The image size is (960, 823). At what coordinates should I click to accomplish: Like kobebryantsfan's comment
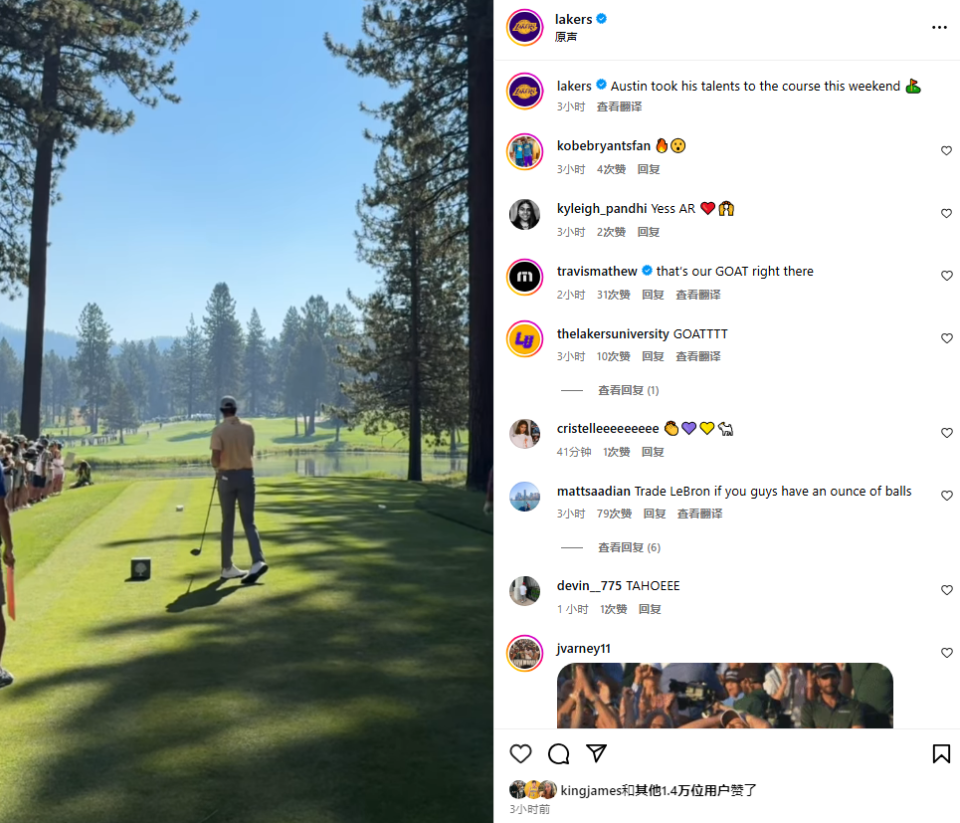click(x=946, y=151)
